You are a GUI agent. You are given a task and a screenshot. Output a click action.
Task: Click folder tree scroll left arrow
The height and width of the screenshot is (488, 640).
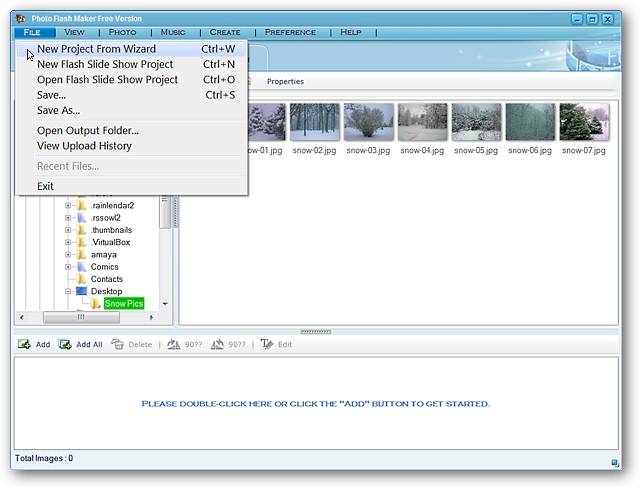pyautogui.click(x=22, y=317)
